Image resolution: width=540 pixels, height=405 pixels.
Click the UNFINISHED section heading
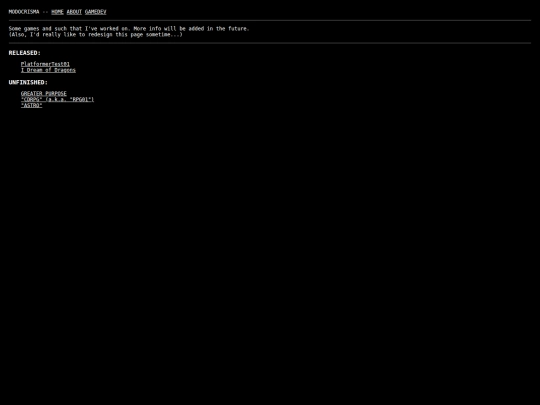[x=28, y=82]
